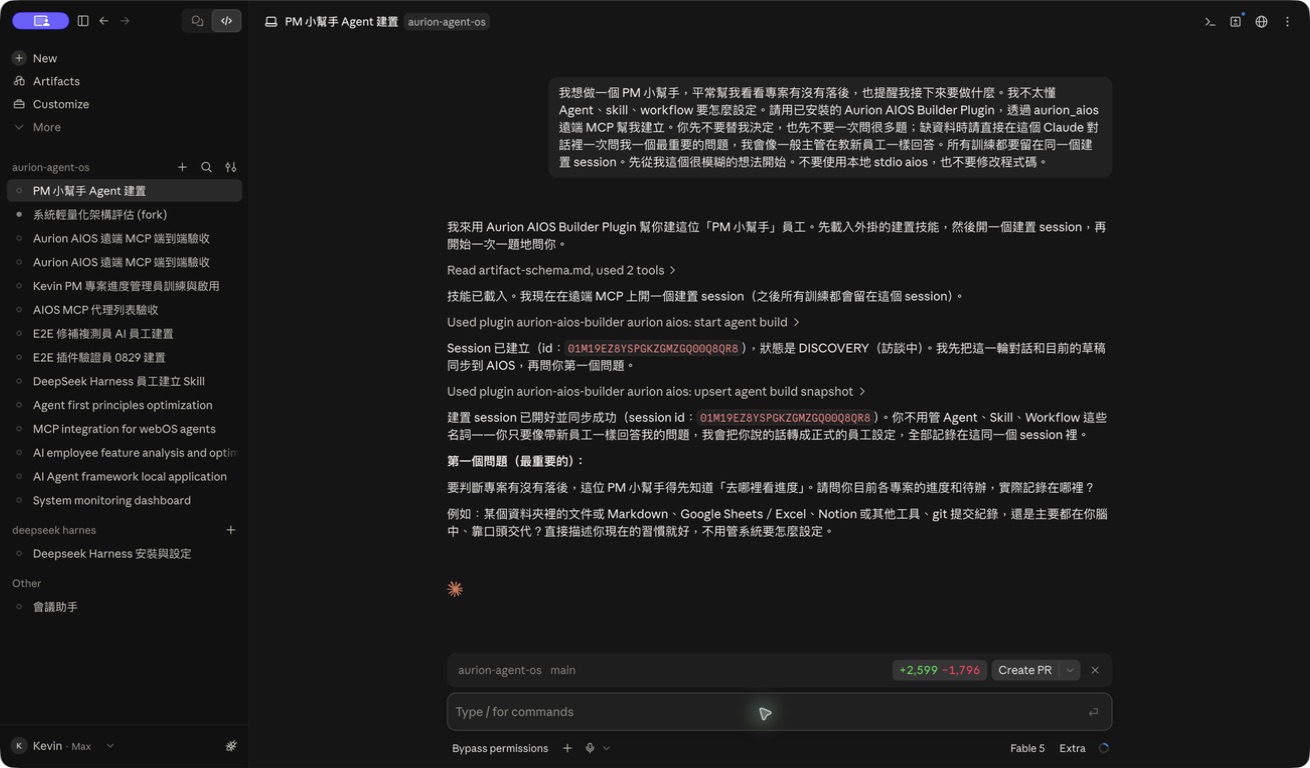Open 'AI employee feature analysis' session
The height and width of the screenshot is (768, 1310).
[x=124, y=453]
